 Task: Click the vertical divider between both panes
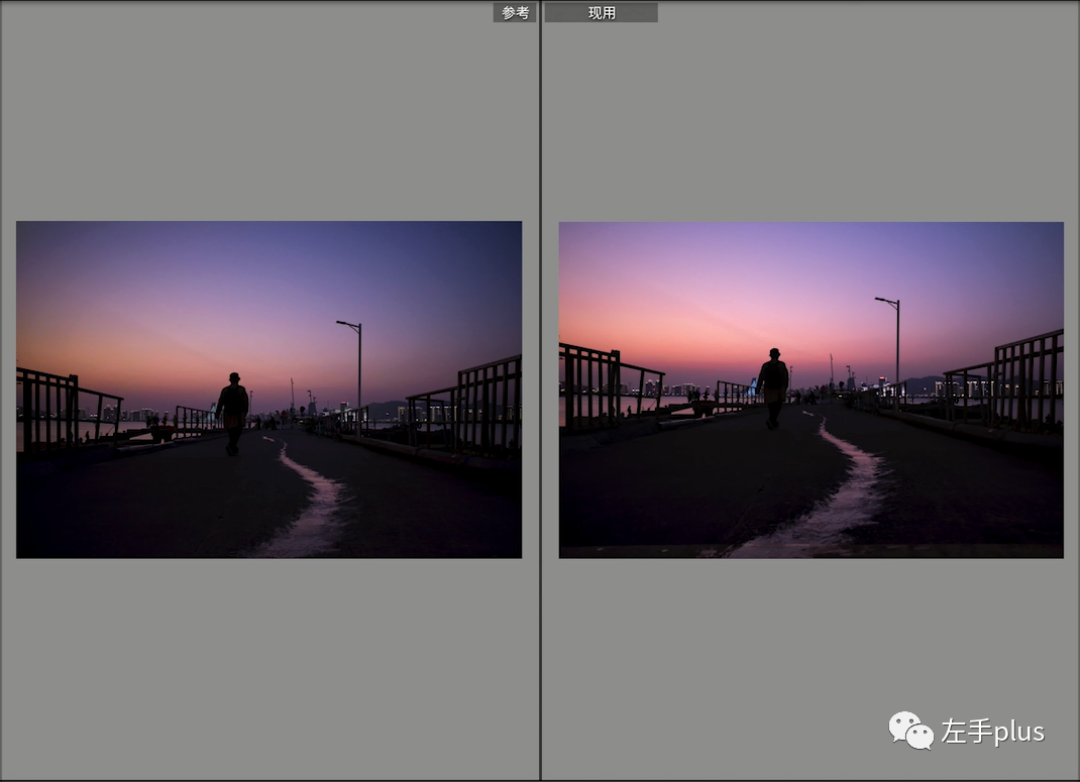click(x=541, y=391)
